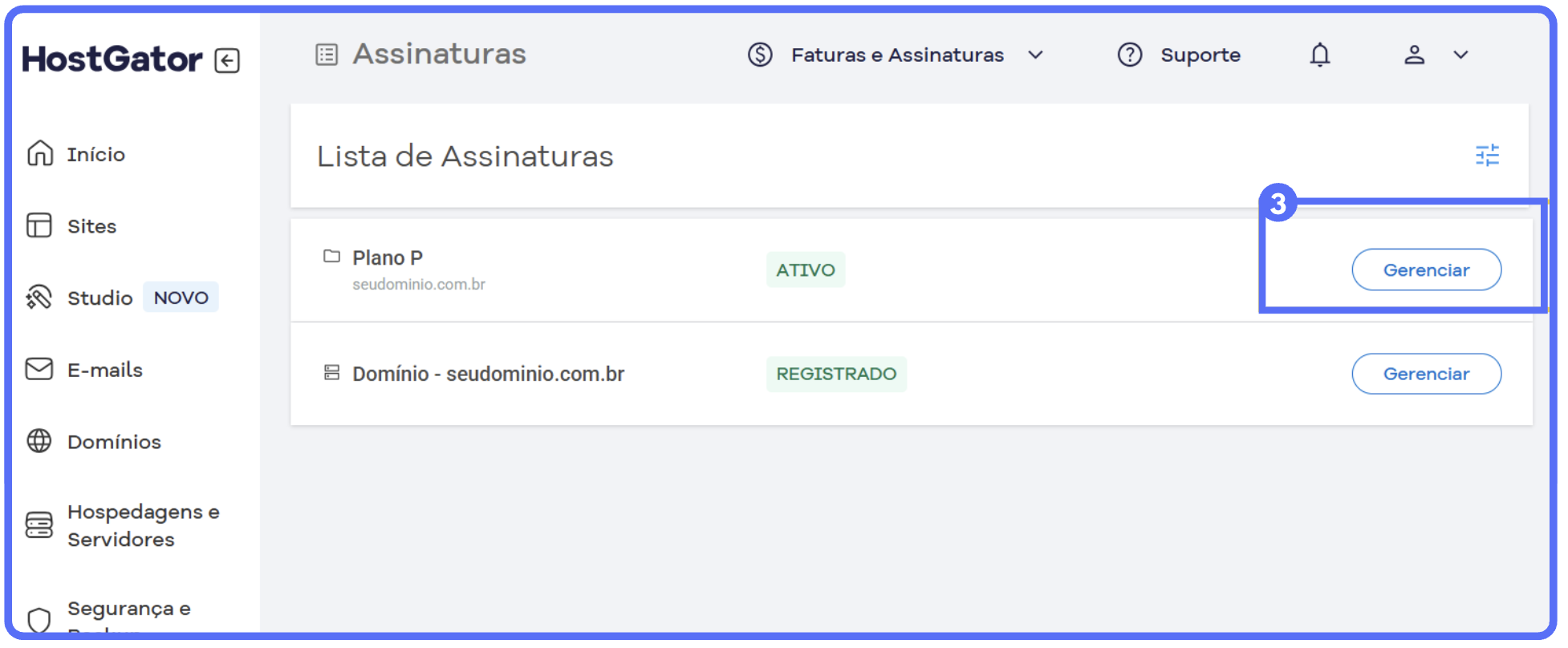Click the user profile icon

(x=1414, y=55)
